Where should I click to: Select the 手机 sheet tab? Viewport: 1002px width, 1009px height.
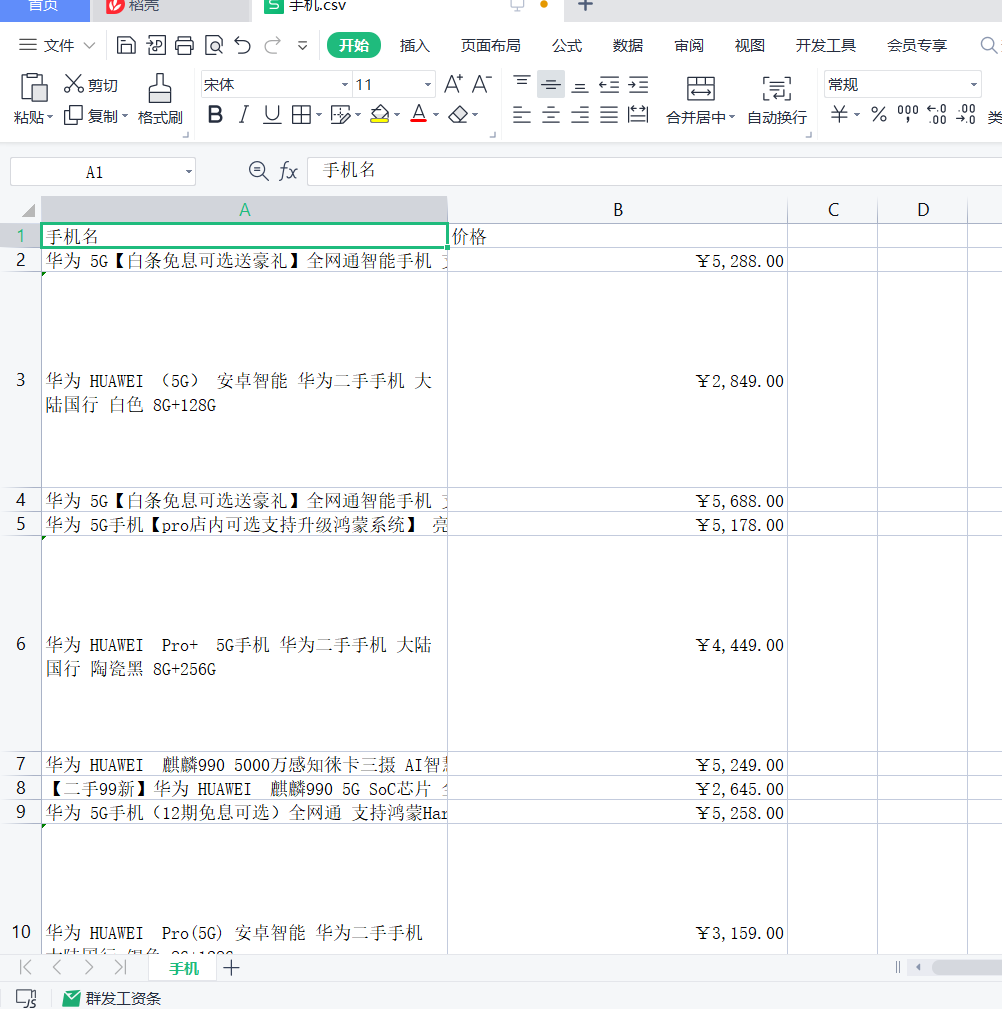pos(183,968)
